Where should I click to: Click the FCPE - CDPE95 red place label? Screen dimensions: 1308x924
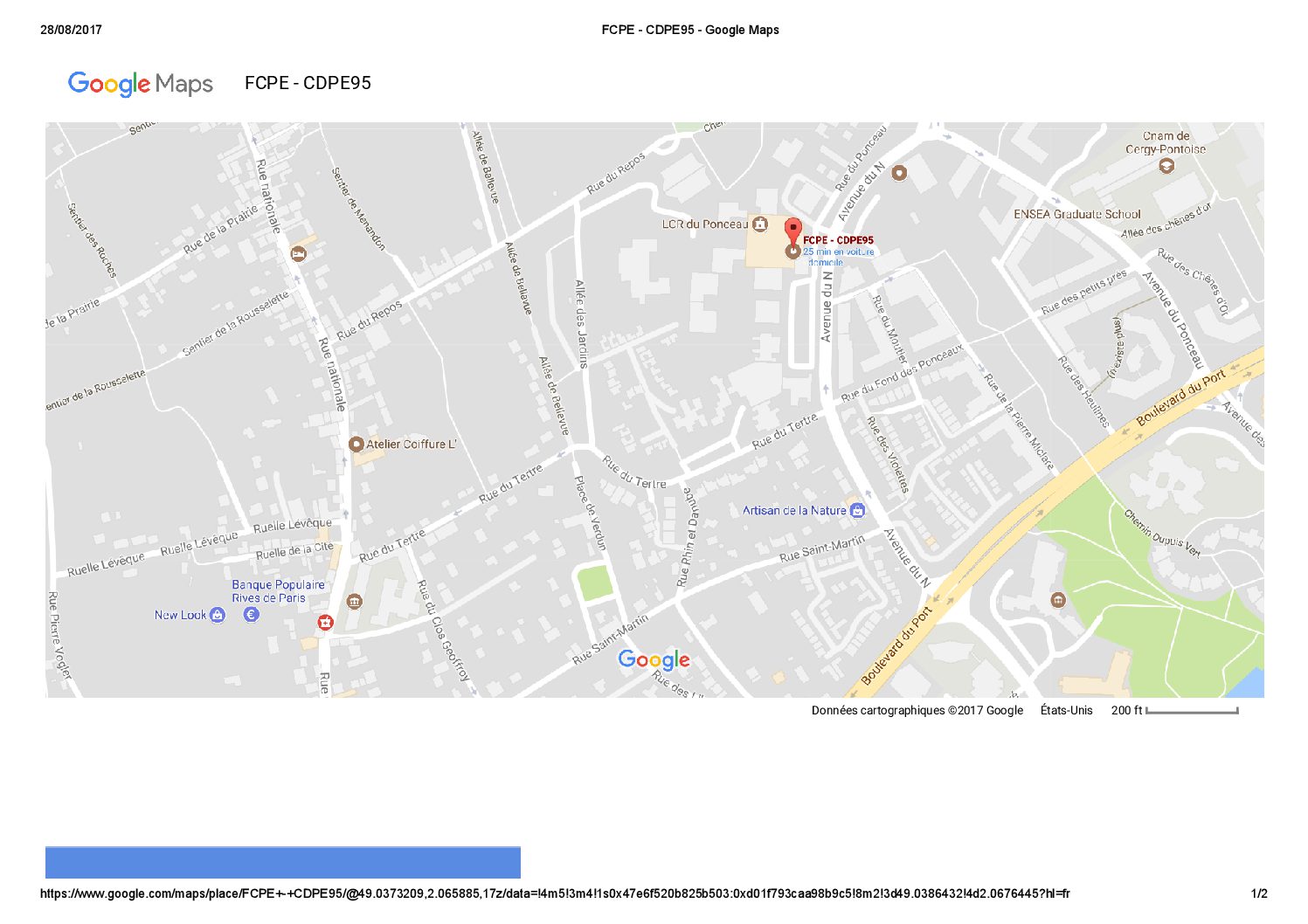point(838,240)
